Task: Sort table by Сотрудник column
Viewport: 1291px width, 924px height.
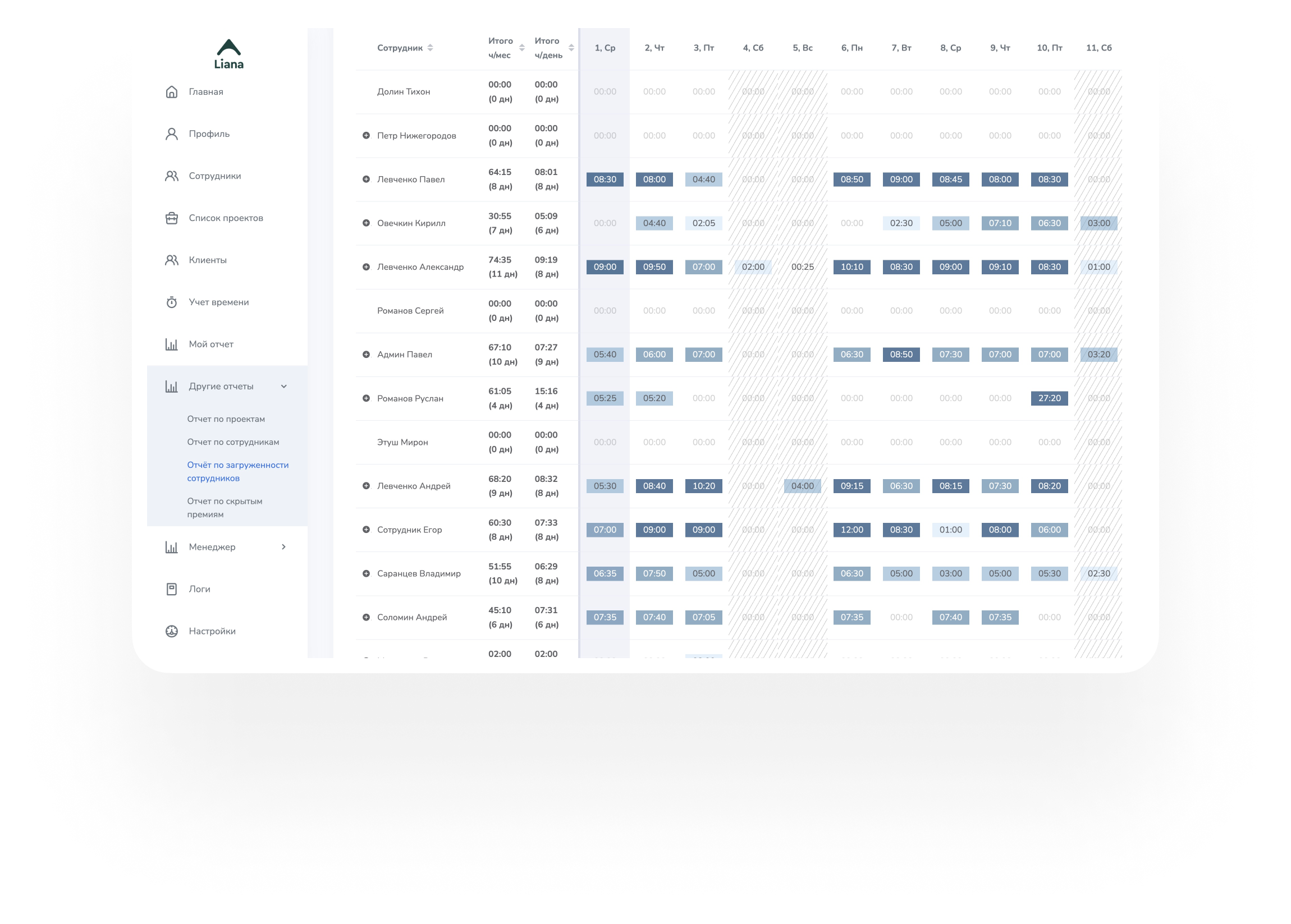Action: click(x=431, y=48)
